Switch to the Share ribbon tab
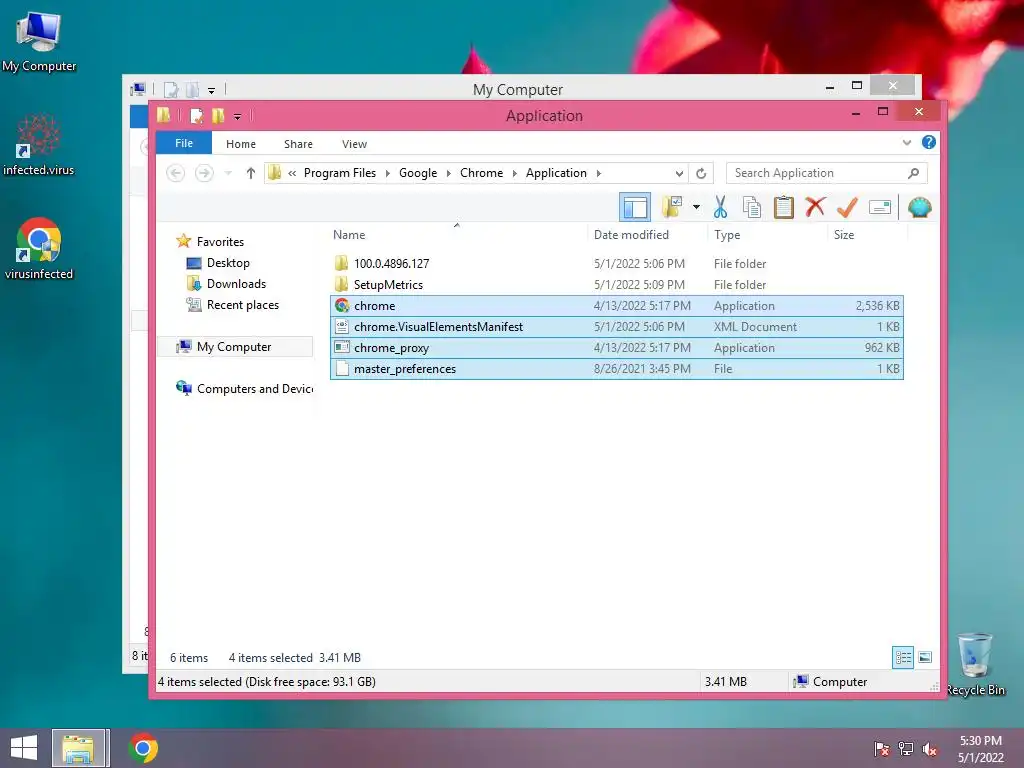Viewport: 1024px width, 768px height. [298, 144]
